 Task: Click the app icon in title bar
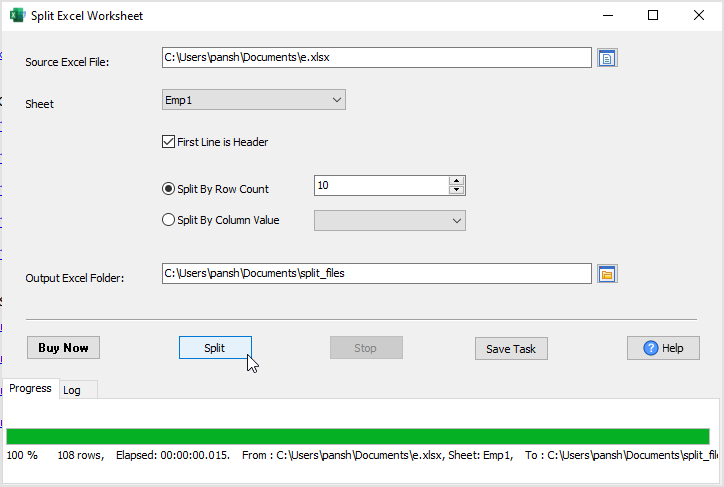(17, 16)
